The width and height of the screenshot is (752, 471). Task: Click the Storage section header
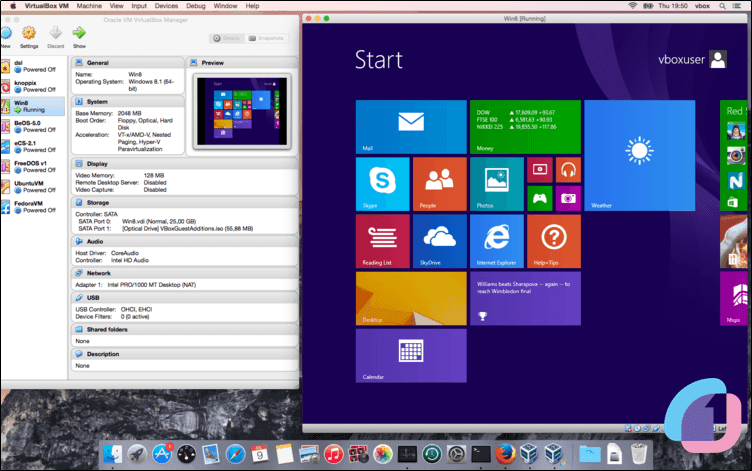(185, 202)
